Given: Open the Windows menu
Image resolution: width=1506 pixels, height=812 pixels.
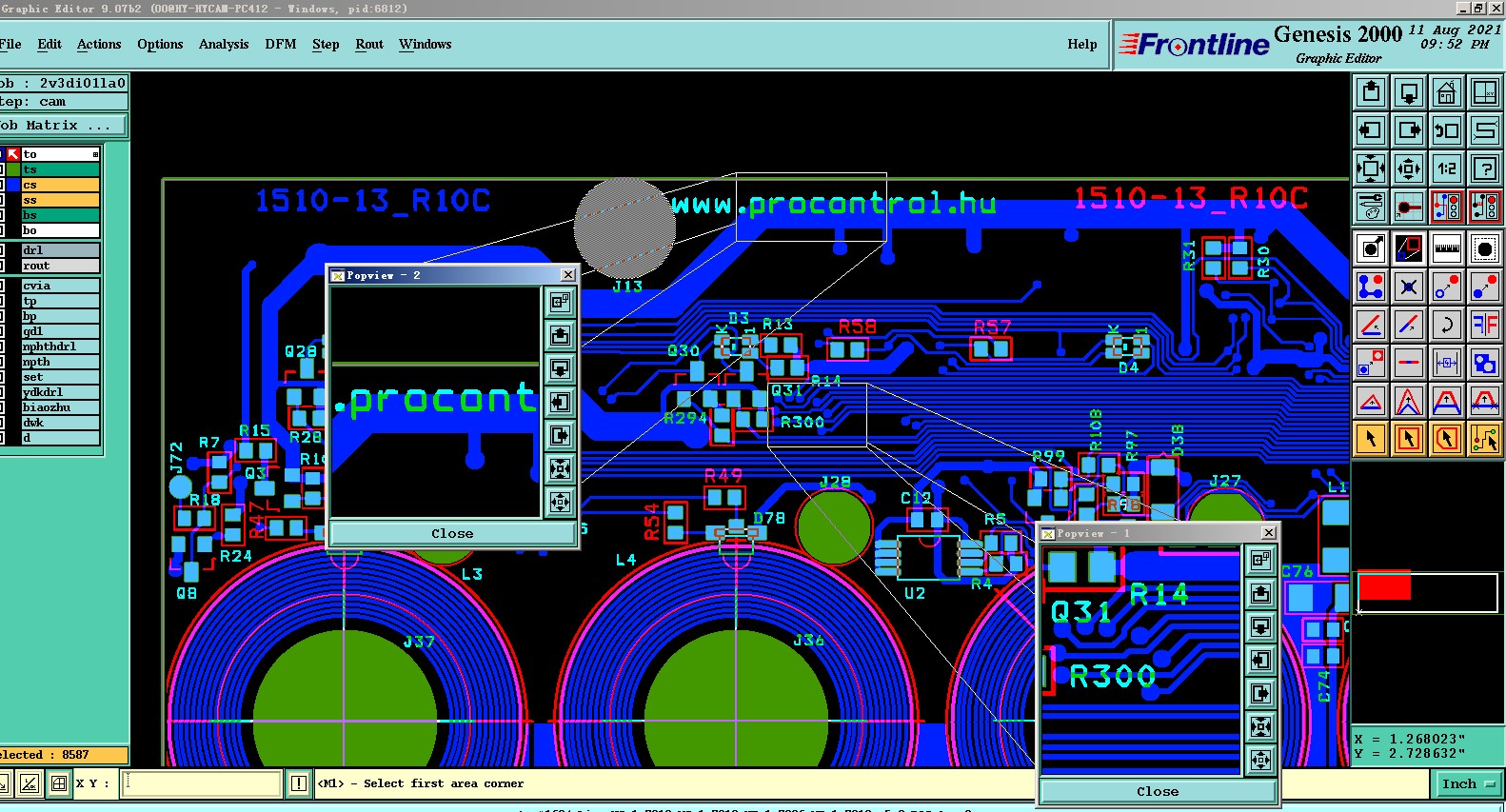Looking at the screenshot, I should click(426, 44).
